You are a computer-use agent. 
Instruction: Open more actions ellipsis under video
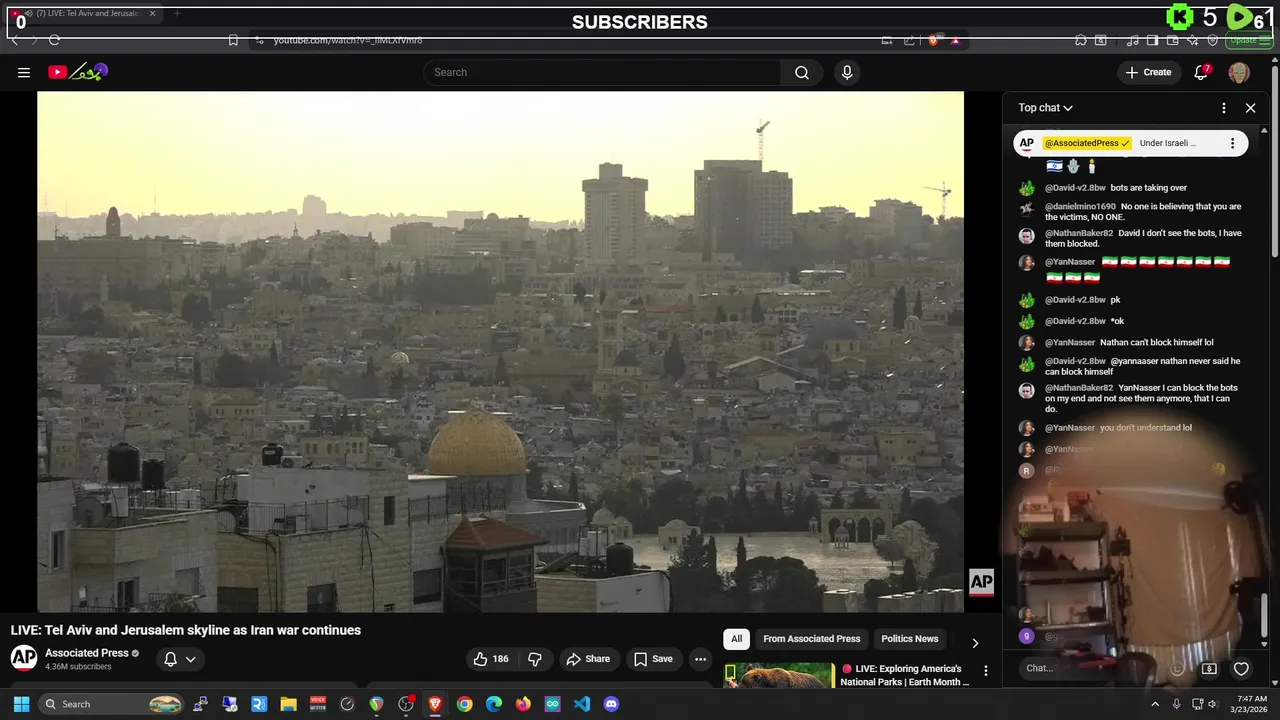coord(700,659)
